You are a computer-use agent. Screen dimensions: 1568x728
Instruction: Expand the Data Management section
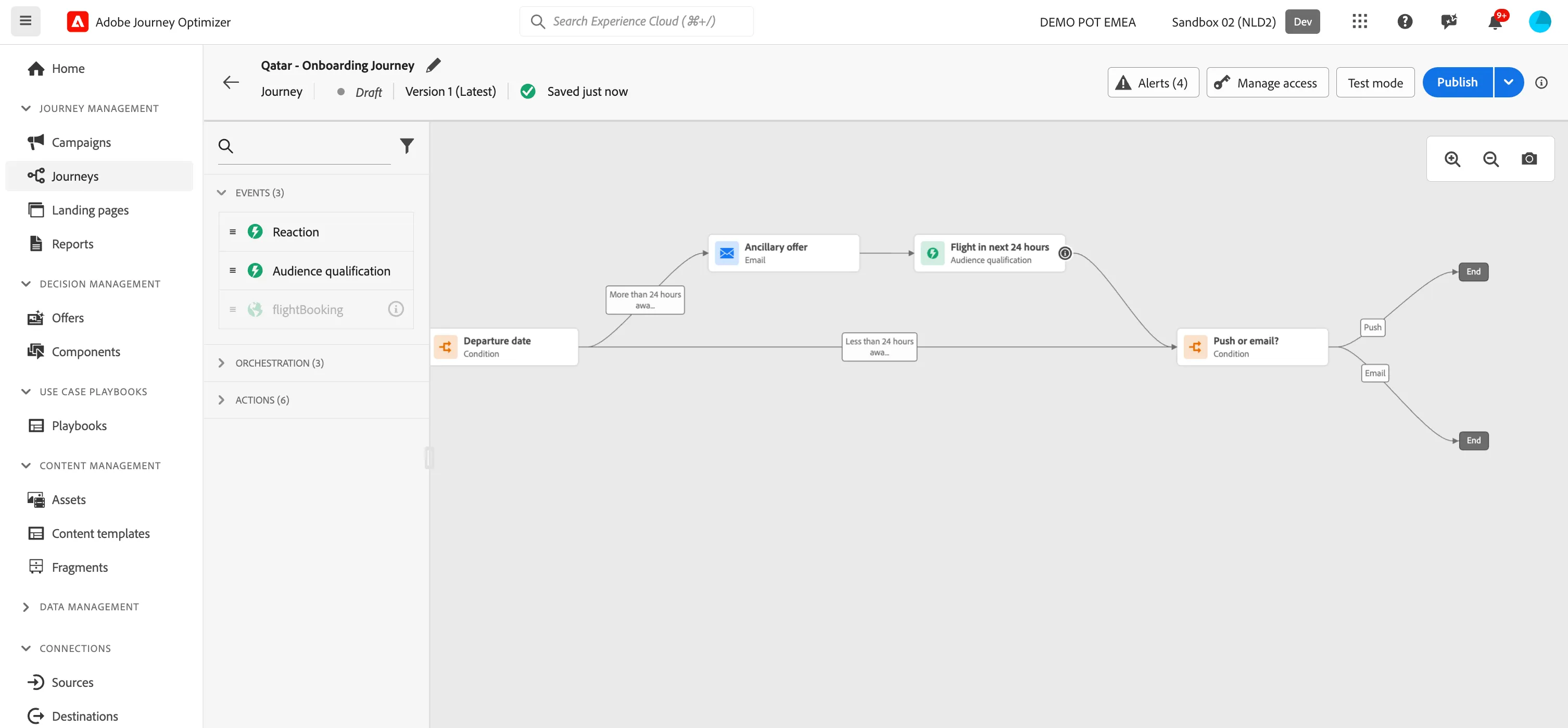[26, 607]
